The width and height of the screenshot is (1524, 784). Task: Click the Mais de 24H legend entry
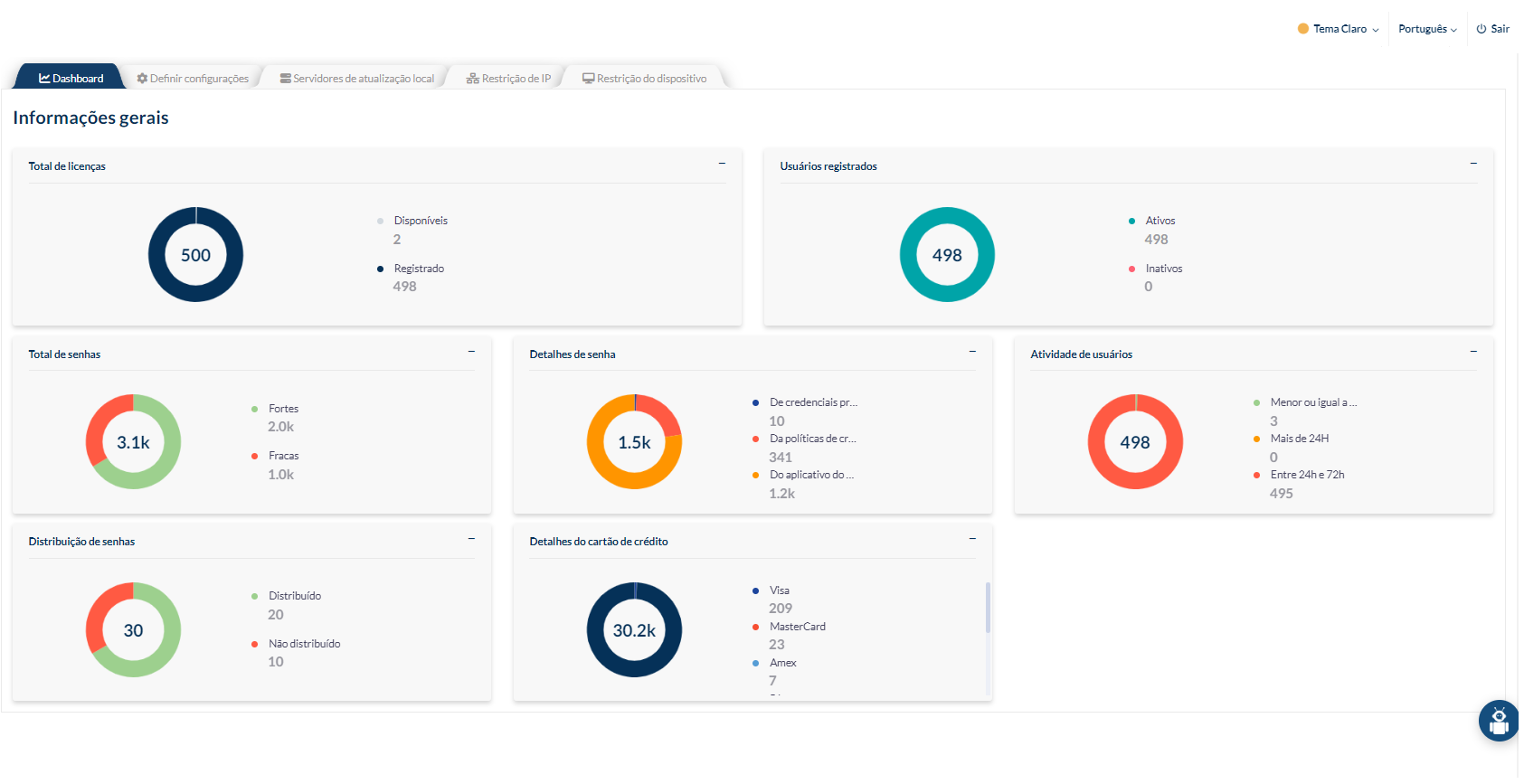(x=1292, y=439)
